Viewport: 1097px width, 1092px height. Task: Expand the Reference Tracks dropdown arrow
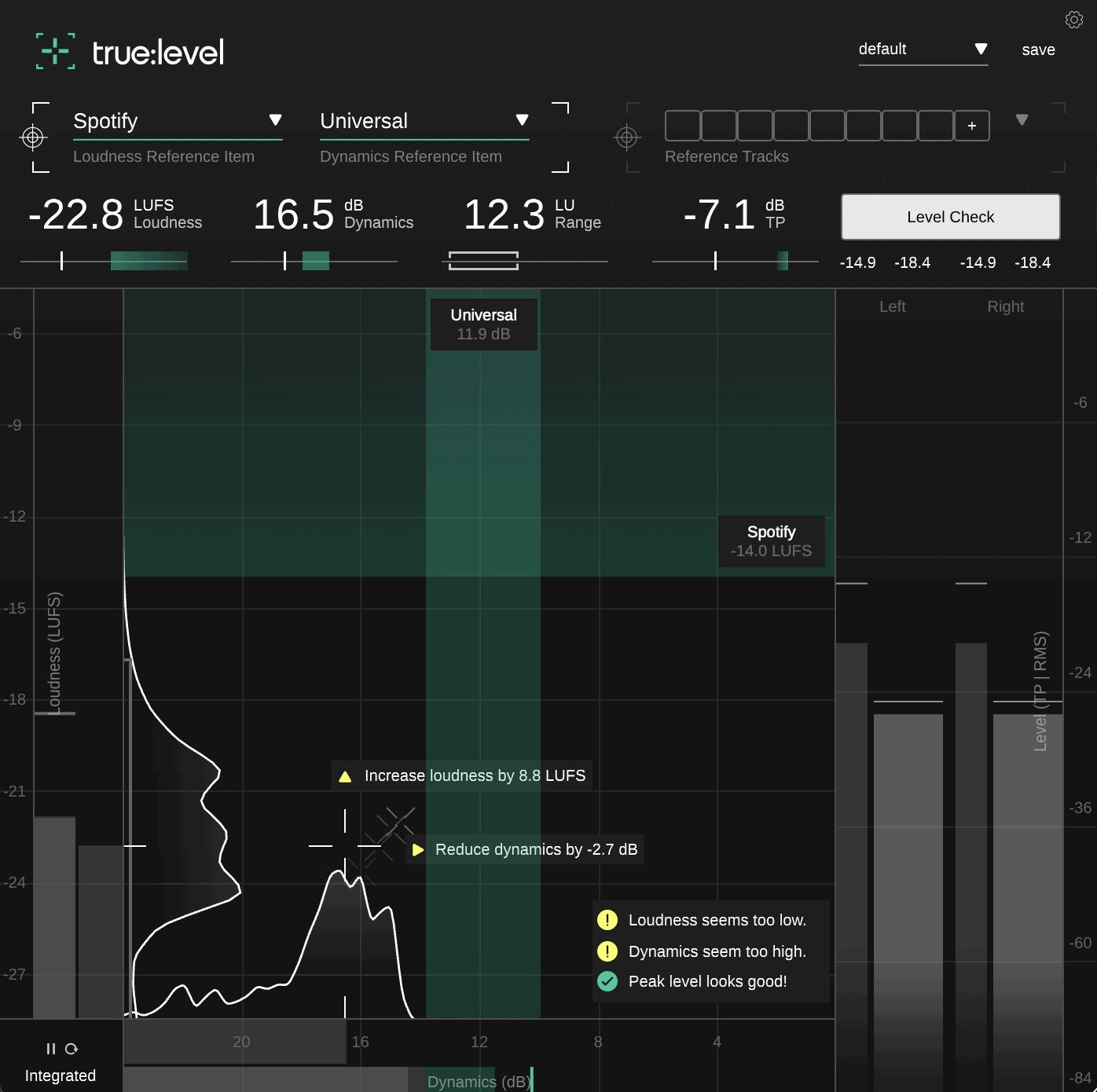click(1022, 120)
